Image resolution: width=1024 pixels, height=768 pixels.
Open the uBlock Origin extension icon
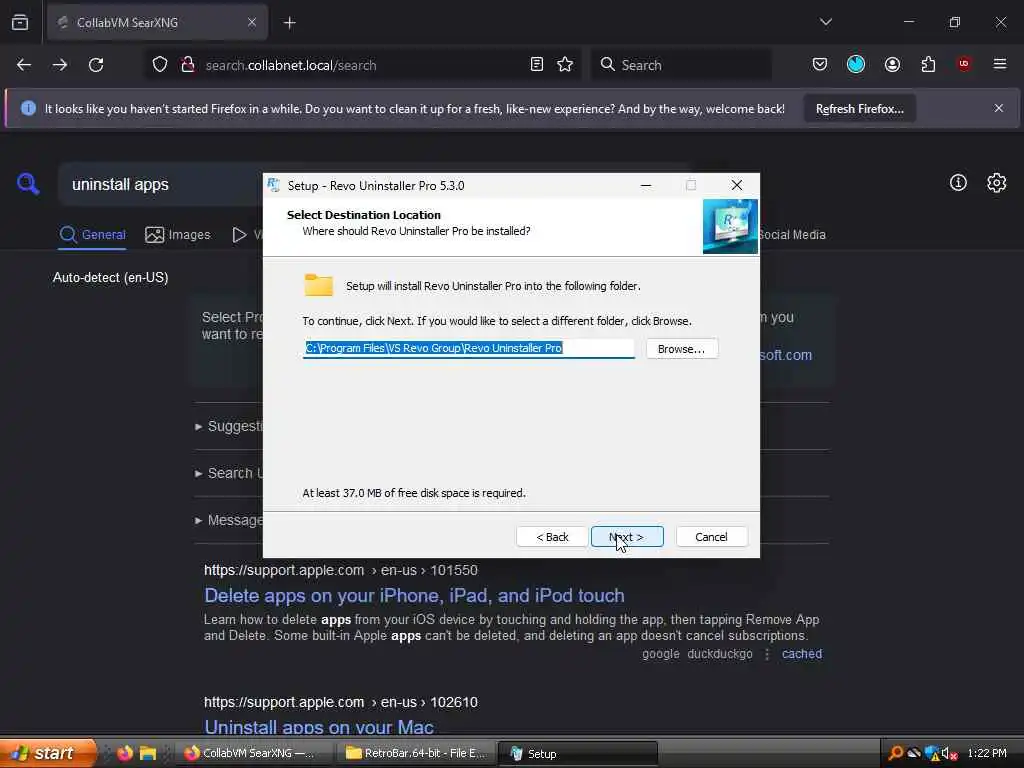pyautogui.click(x=964, y=64)
